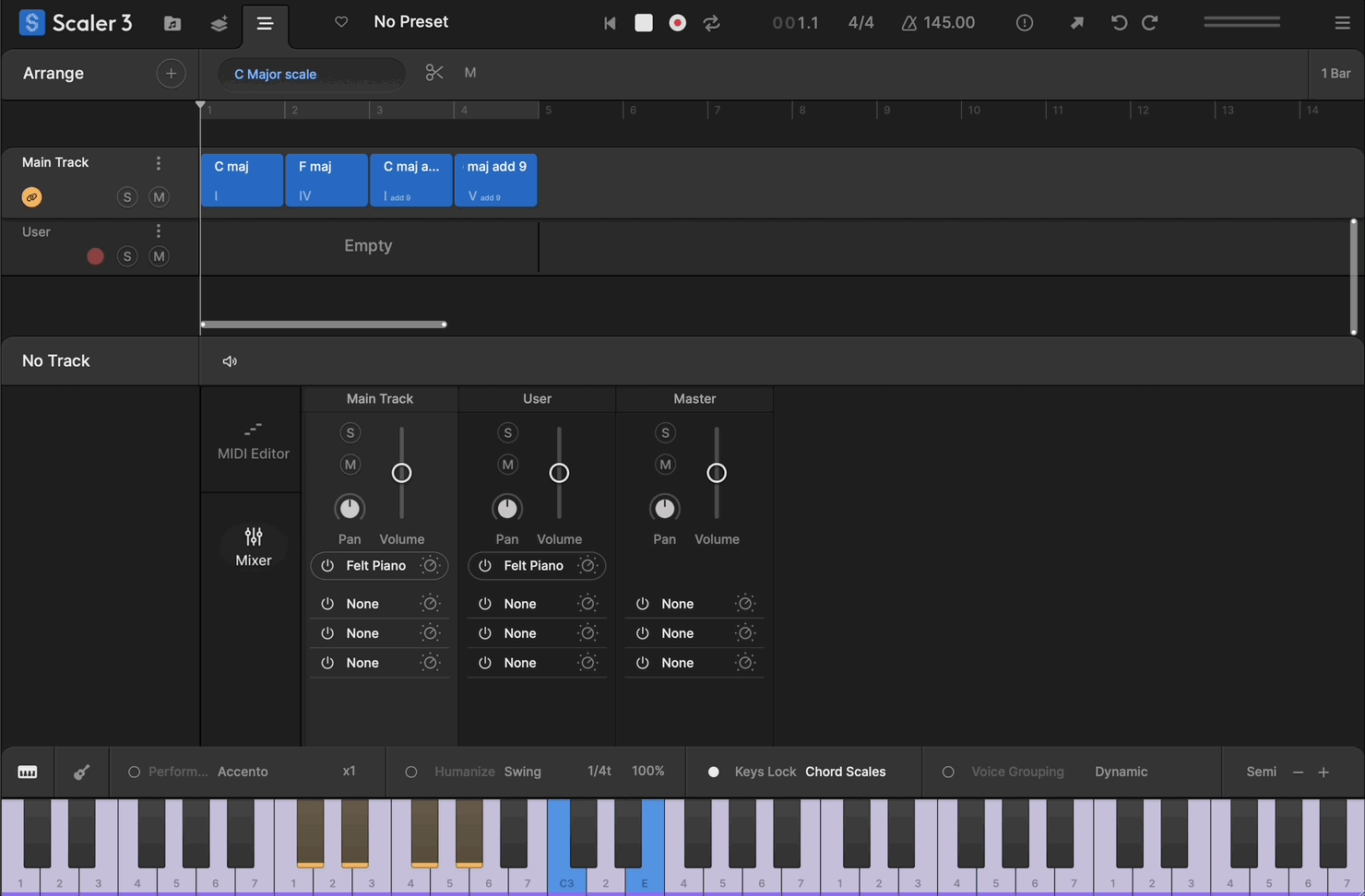Open the Chord Scales dropdown
The width and height of the screenshot is (1365, 896).
tap(845, 772)
